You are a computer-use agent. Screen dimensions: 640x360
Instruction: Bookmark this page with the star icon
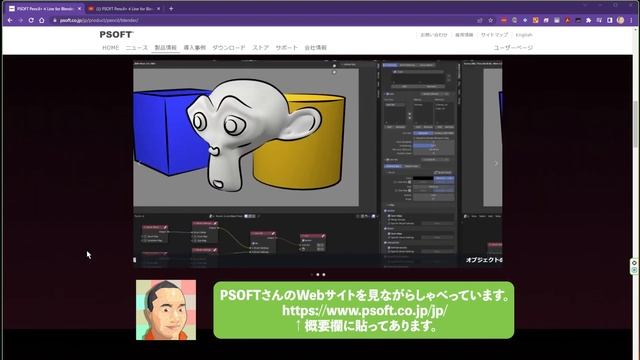point(491,20)
